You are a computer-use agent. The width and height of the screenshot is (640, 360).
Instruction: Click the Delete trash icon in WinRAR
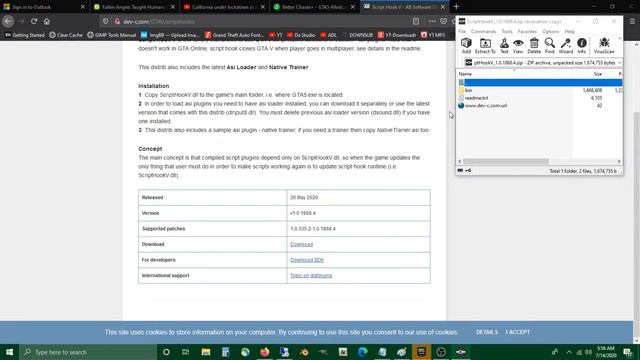coord(534,46)
